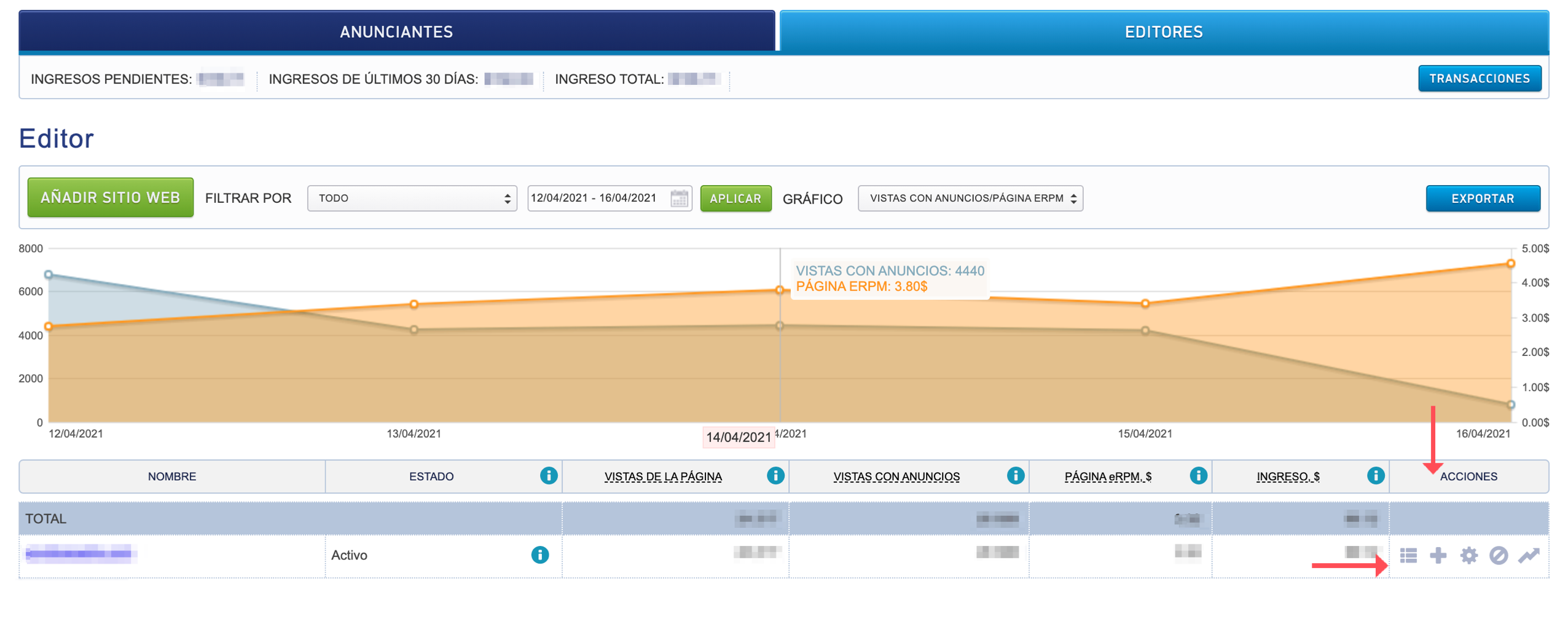Show info for Página eRPM column
Viewport: 1568px width, 632px height.
[x=1198, y=476]
